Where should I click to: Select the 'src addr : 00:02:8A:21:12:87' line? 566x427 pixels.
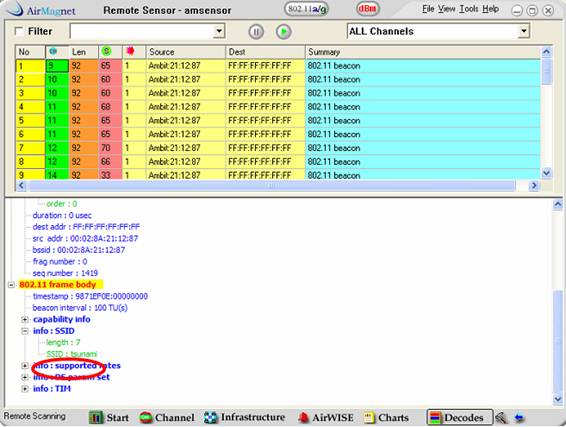coord(85,239)
